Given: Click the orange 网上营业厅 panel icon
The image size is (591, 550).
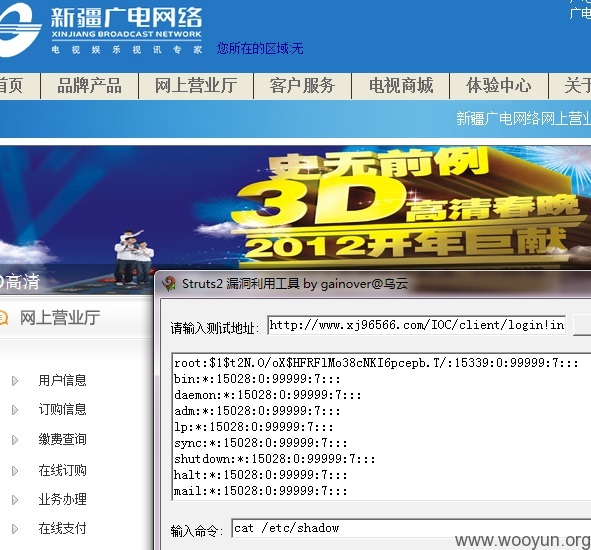Looking at the screenshot, I should point(3,317).
